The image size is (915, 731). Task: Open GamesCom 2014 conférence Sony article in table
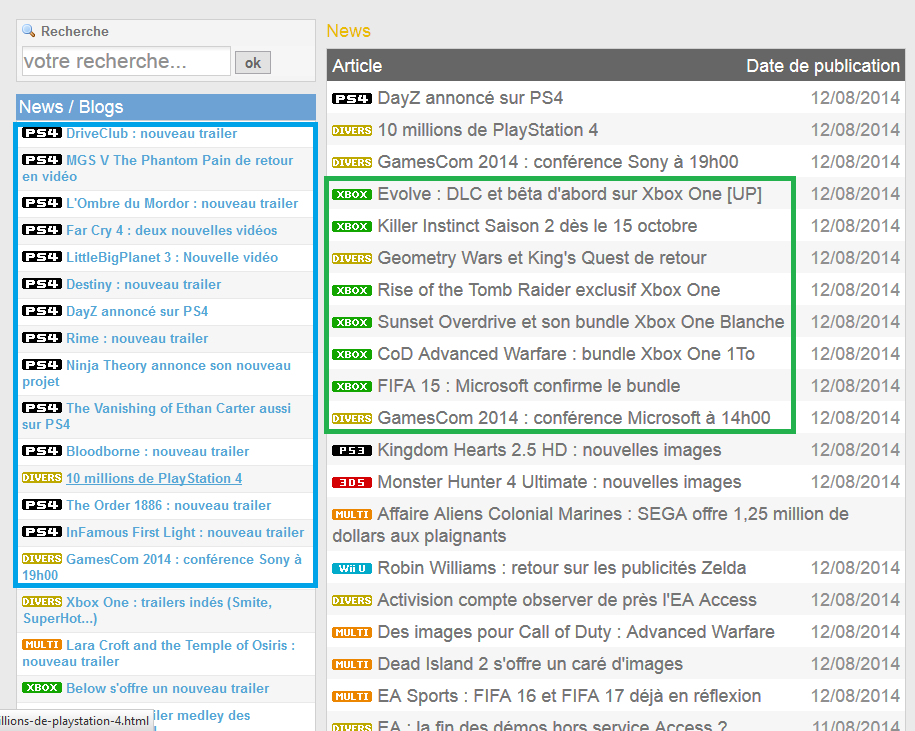[558, 162]
